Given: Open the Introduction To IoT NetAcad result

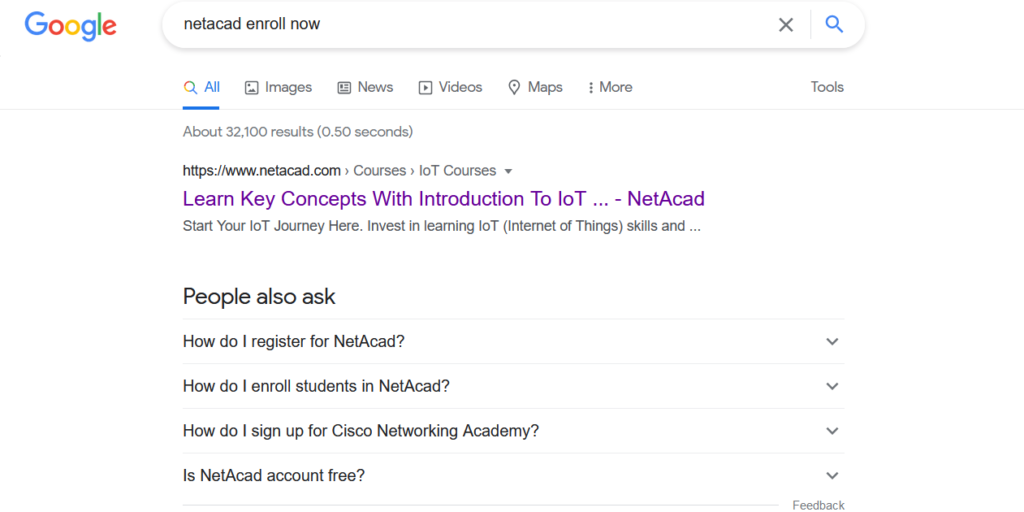Looking at the screenshot, I should 443,198.
